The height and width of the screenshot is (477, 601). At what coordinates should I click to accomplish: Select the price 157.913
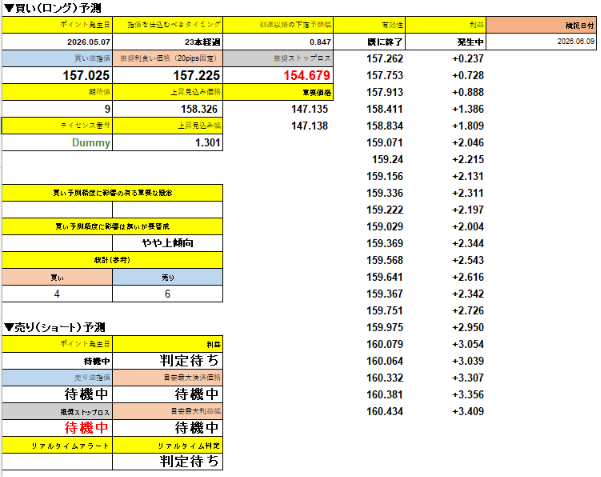tap(384, 92)
